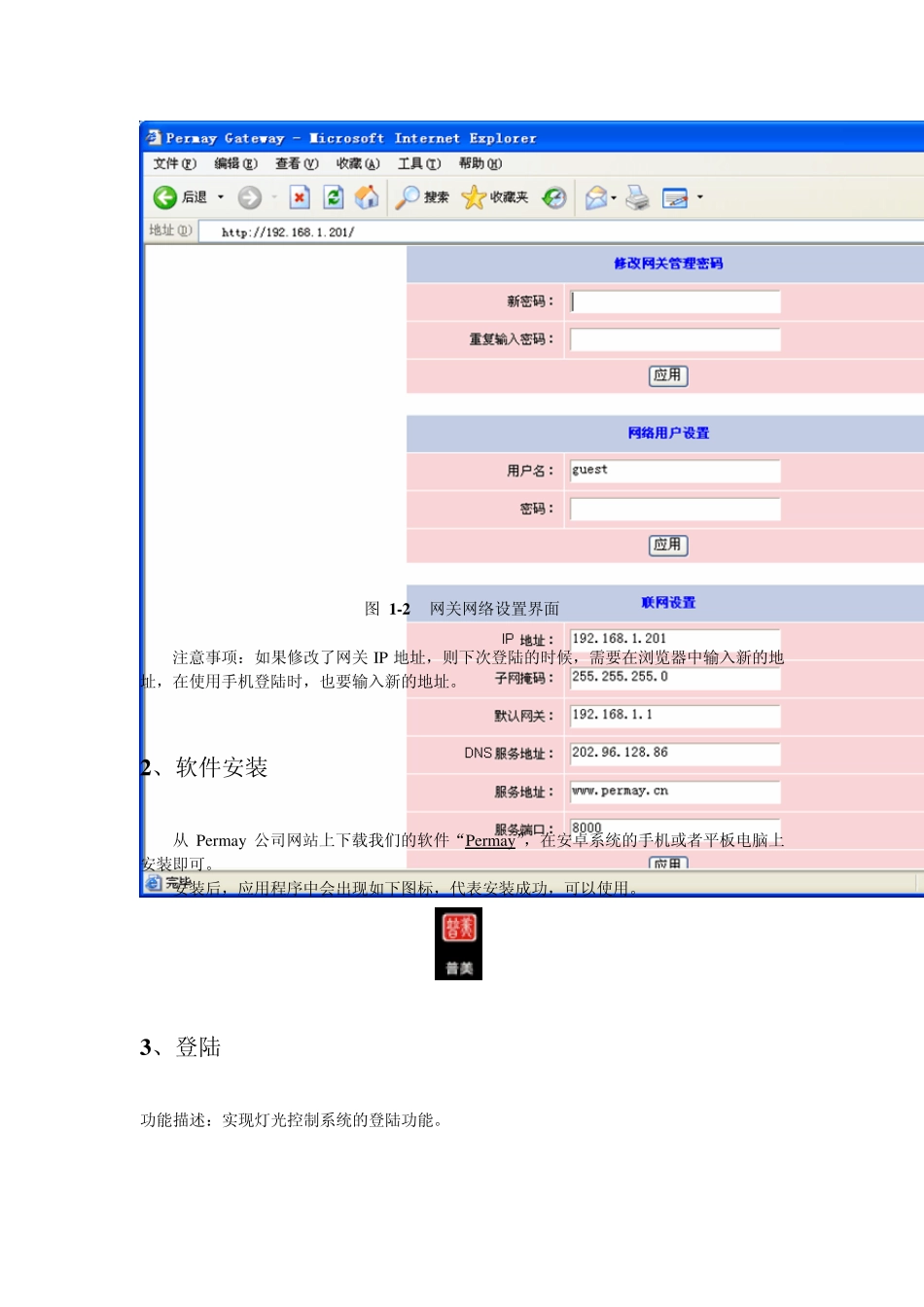Click the DNS 服务地址 field 202.96.128.86
Image resolution: width=924 pixels, height=1307 pixels.
tap(675, 754)
